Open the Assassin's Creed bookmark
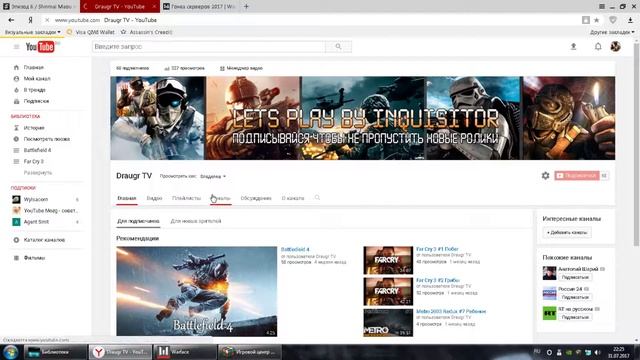This screenshot has height=360, width=640. pos(147,32)
